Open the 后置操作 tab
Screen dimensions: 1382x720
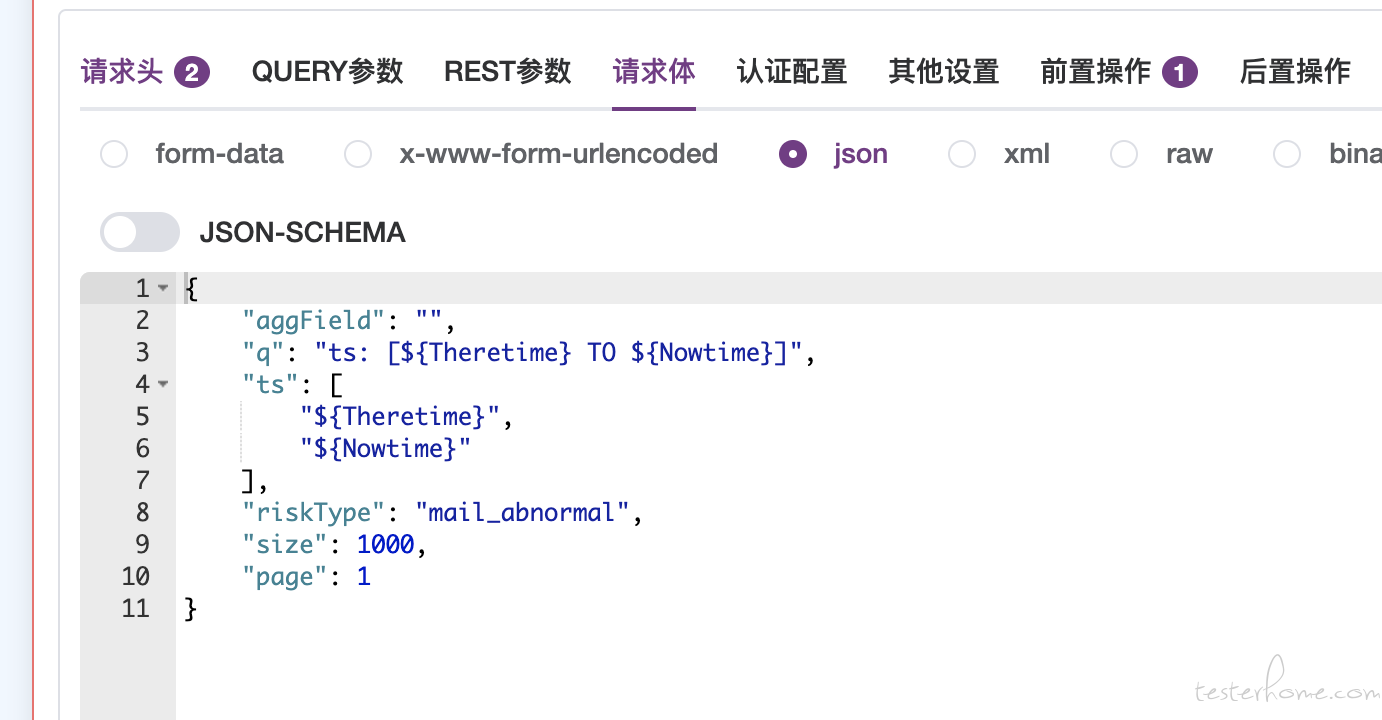point(1295,72)
